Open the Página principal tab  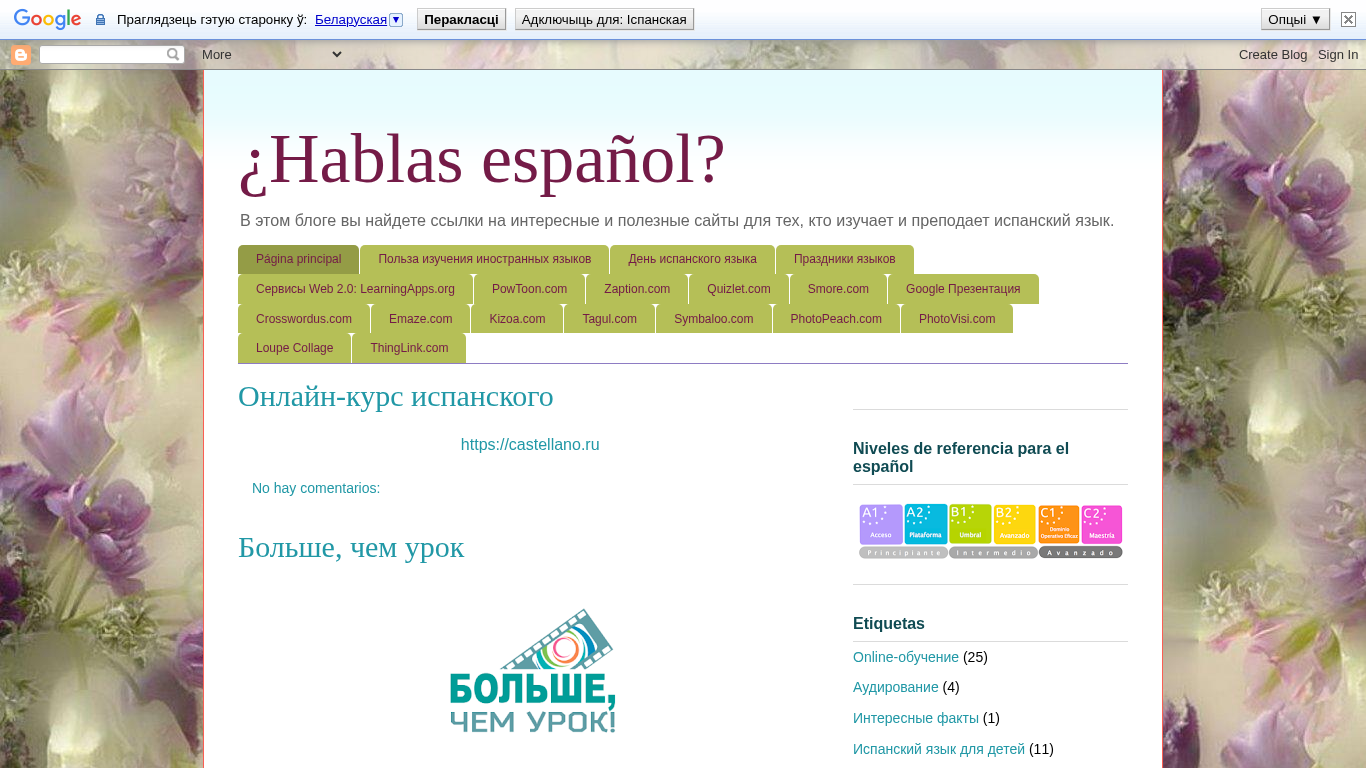[x=298, y=259]
